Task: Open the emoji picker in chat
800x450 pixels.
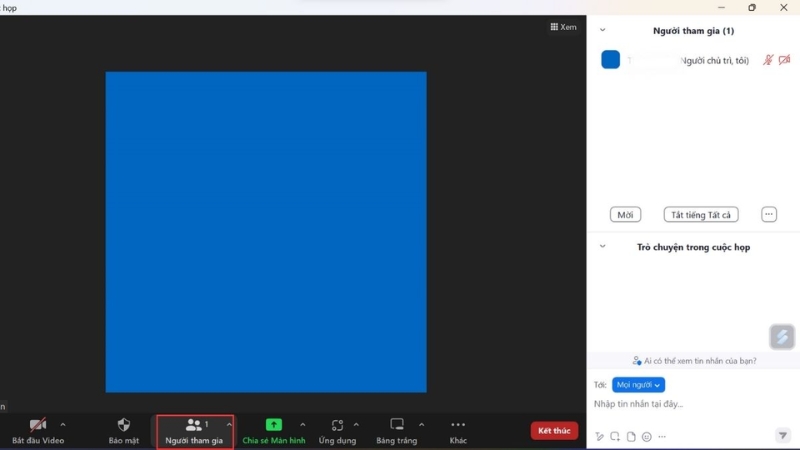Action: 647,437
